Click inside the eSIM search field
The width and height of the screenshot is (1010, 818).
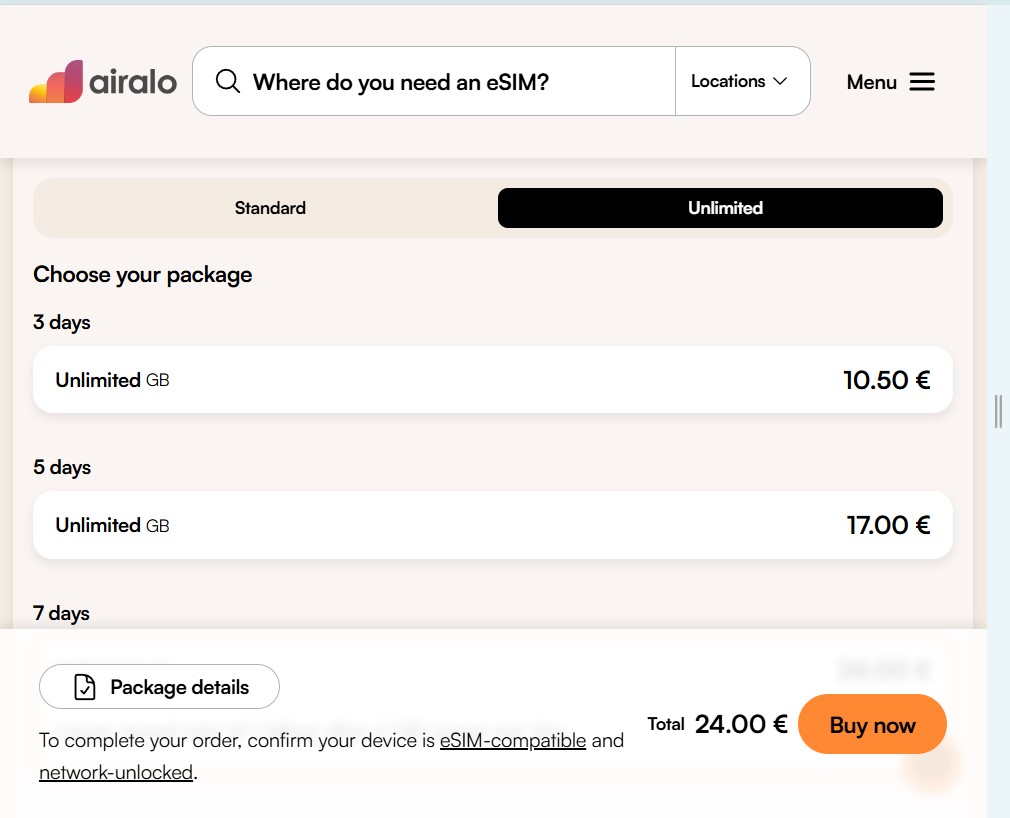click(x=430, y=82)
